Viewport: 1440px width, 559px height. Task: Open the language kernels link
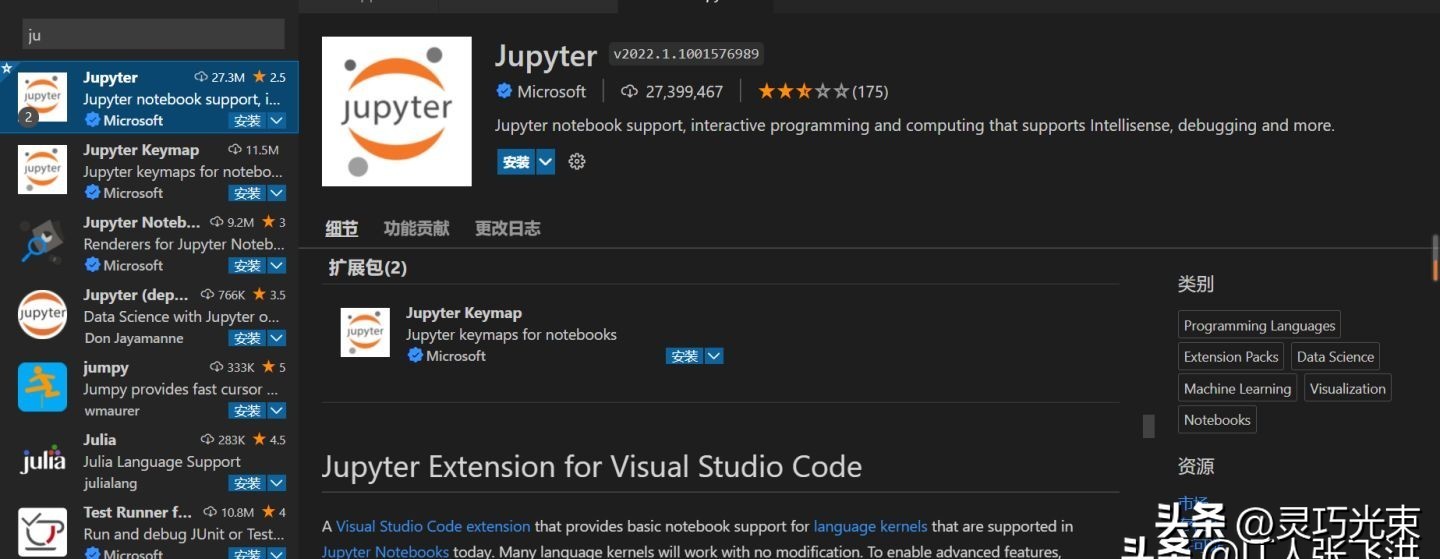[870, 526]
